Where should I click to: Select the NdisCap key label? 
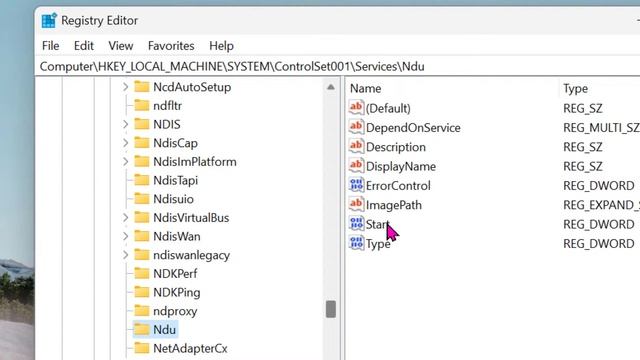(175, 143)
